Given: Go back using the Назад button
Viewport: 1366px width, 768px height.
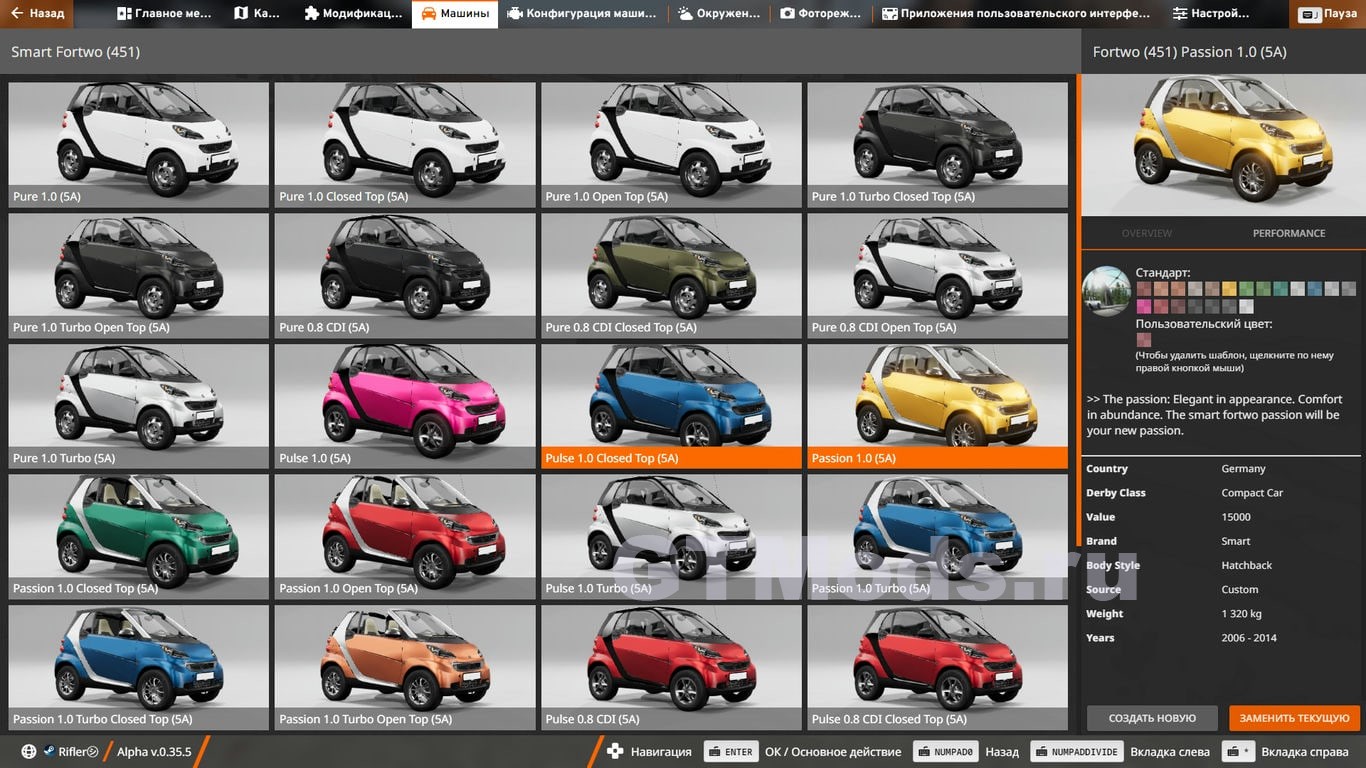Looking at the screenshot, I should coord(38,14).
